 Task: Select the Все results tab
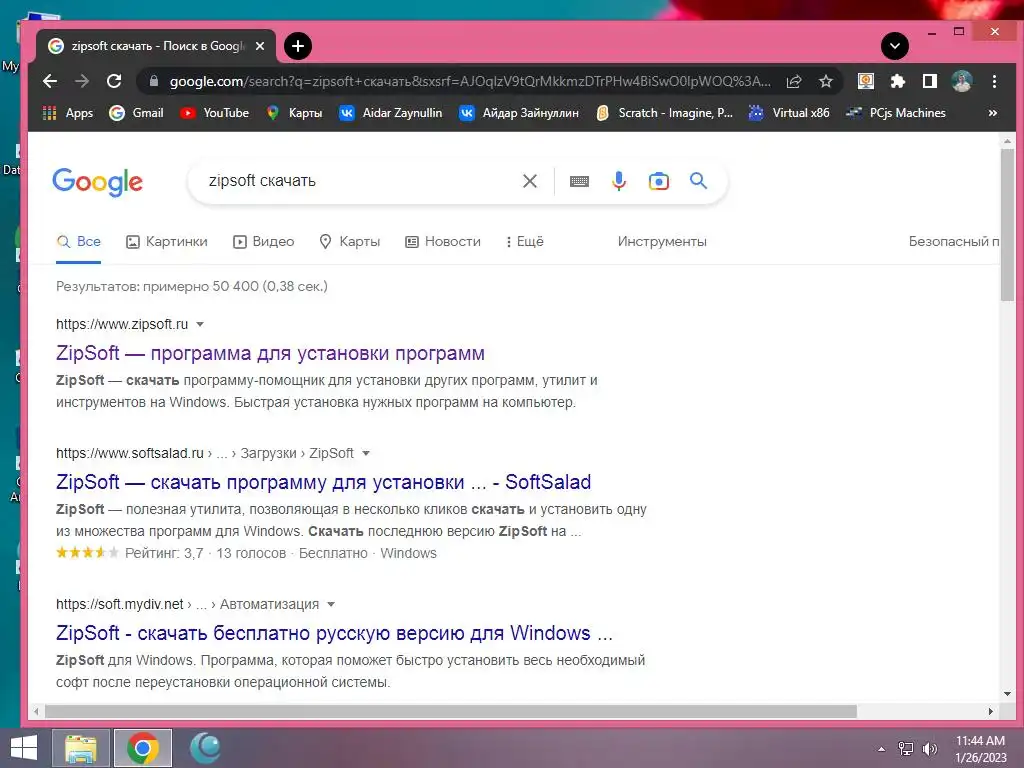[78, 242]
